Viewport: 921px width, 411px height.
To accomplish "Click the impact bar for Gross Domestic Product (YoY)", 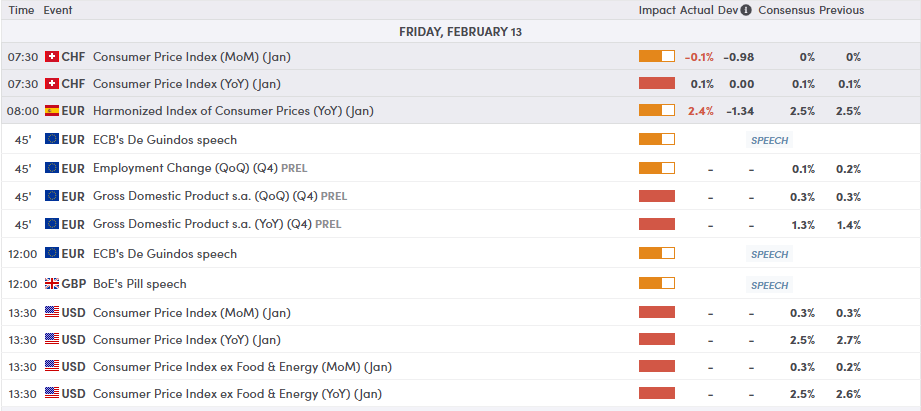I will click(657, 225).
